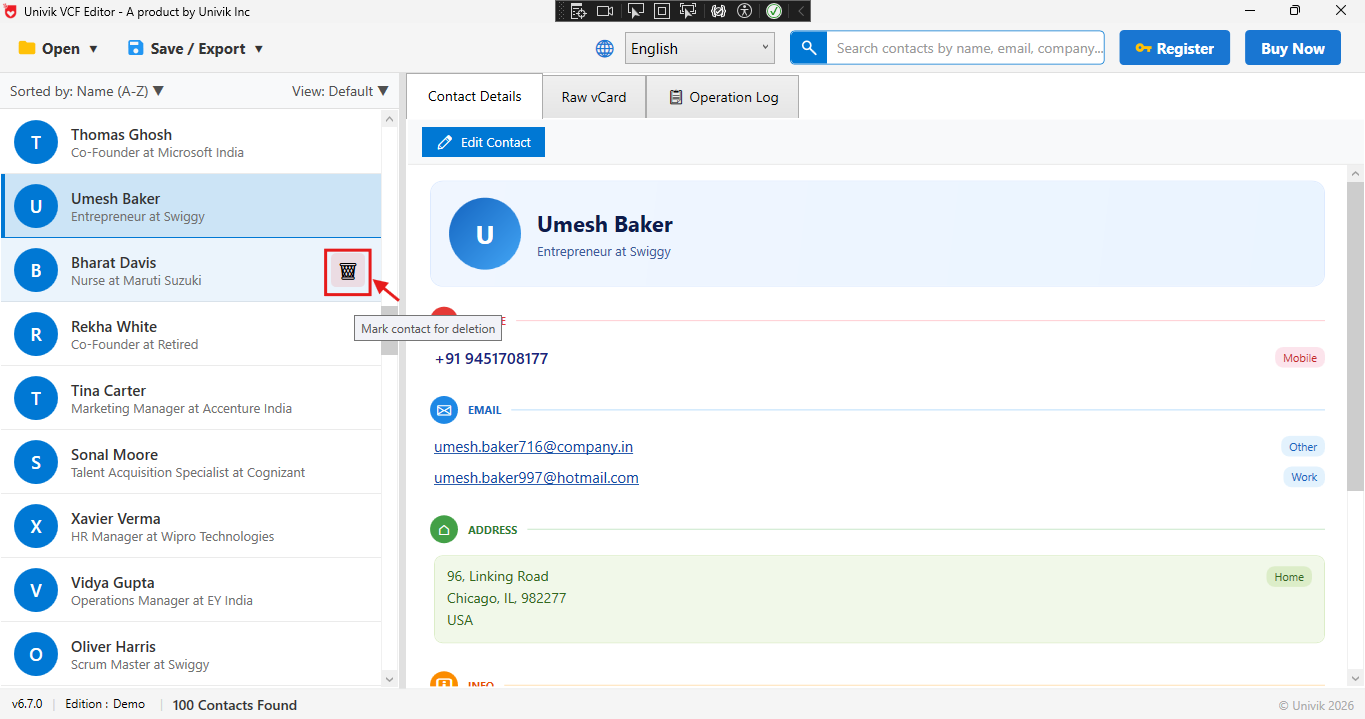The image size is (1365, 719).
Task: Click the Other email type tag
Action: click(1303, 447)
